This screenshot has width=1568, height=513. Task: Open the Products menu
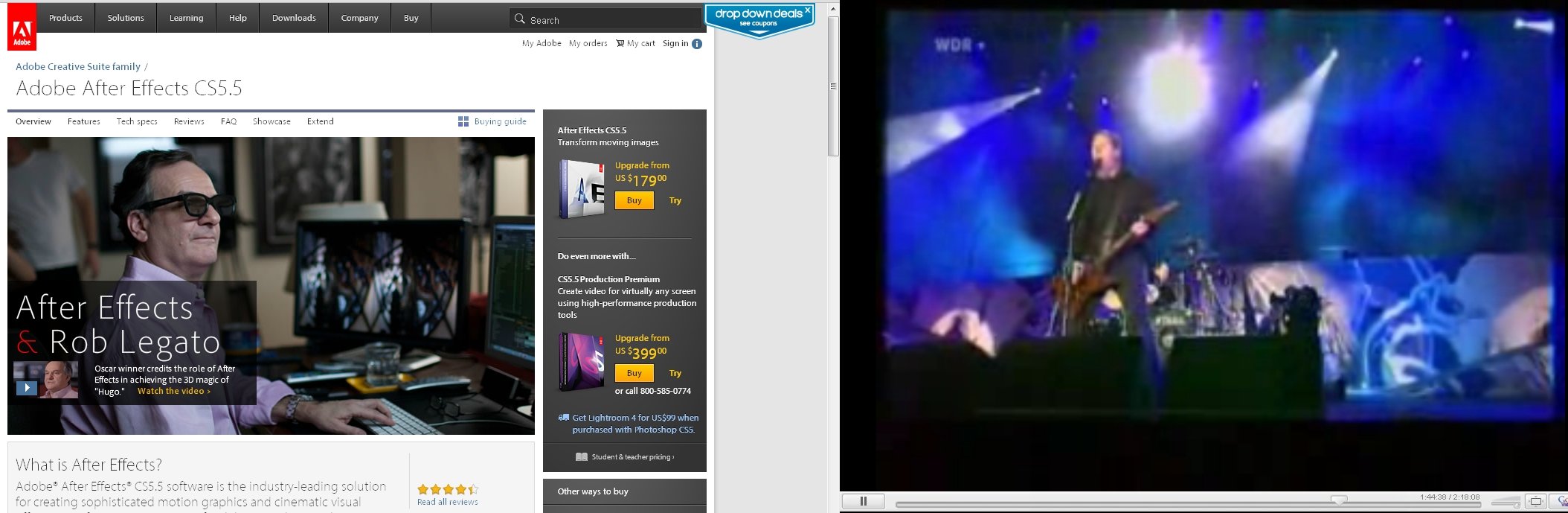coord(65,18)
